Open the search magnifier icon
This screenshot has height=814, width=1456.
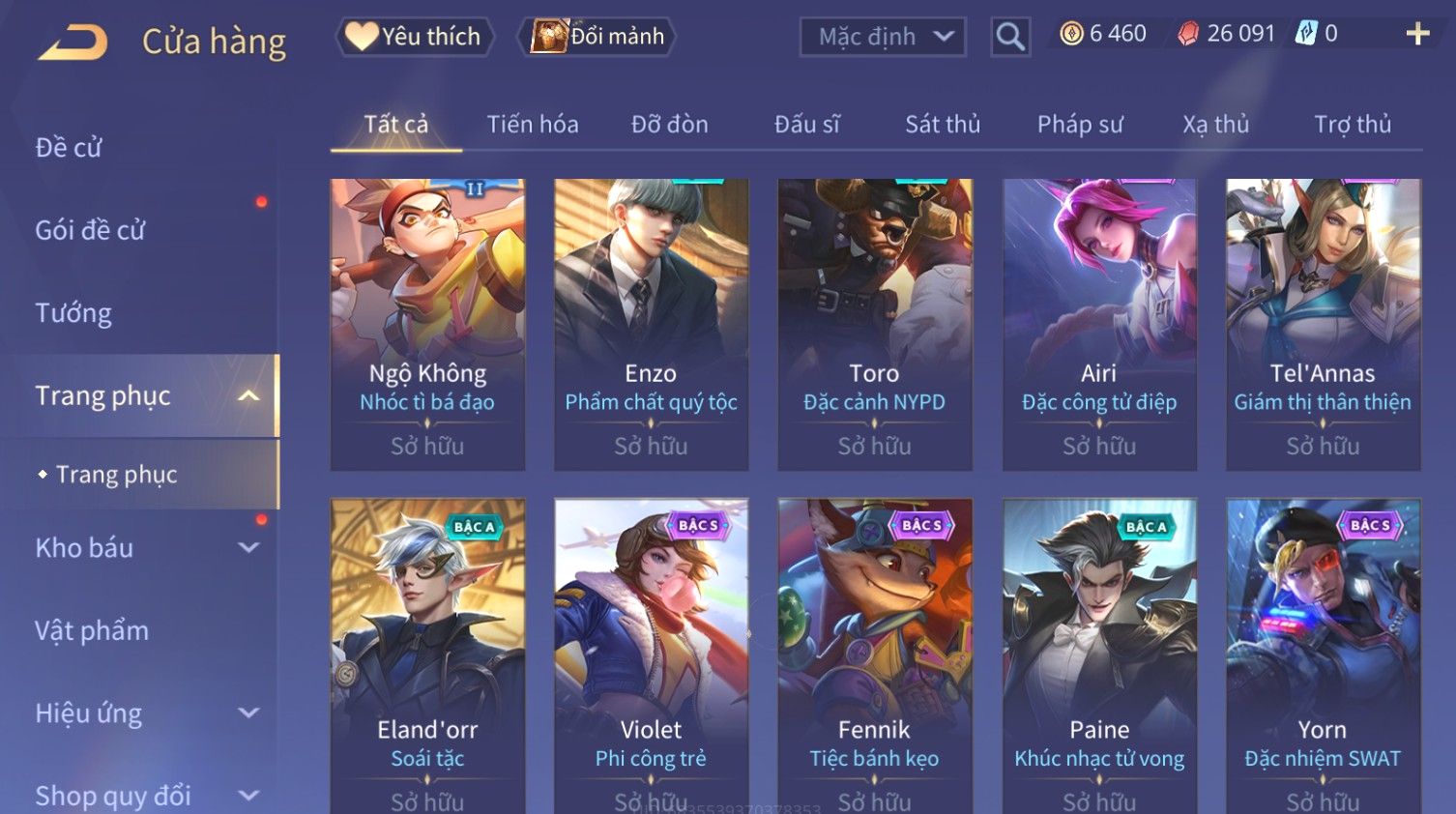coord(1010,37)
